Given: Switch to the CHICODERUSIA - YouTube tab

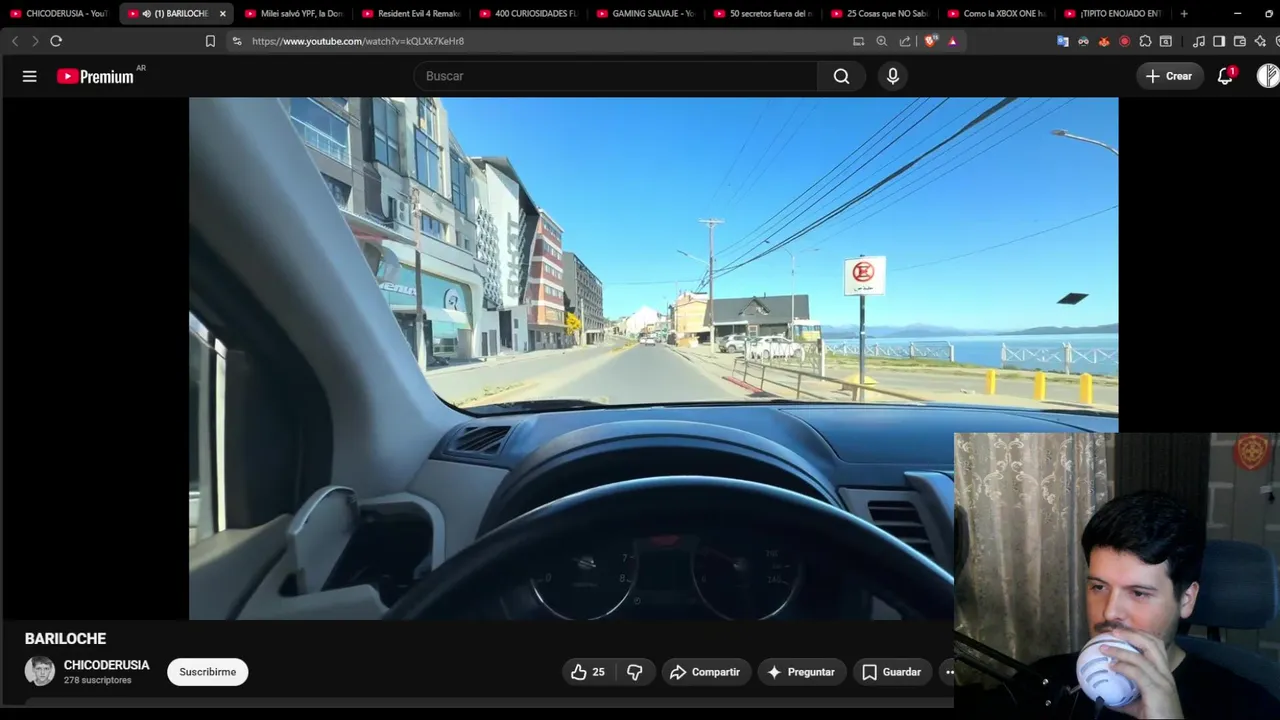Looking at the screenshot, I should [x=60, y=14].
